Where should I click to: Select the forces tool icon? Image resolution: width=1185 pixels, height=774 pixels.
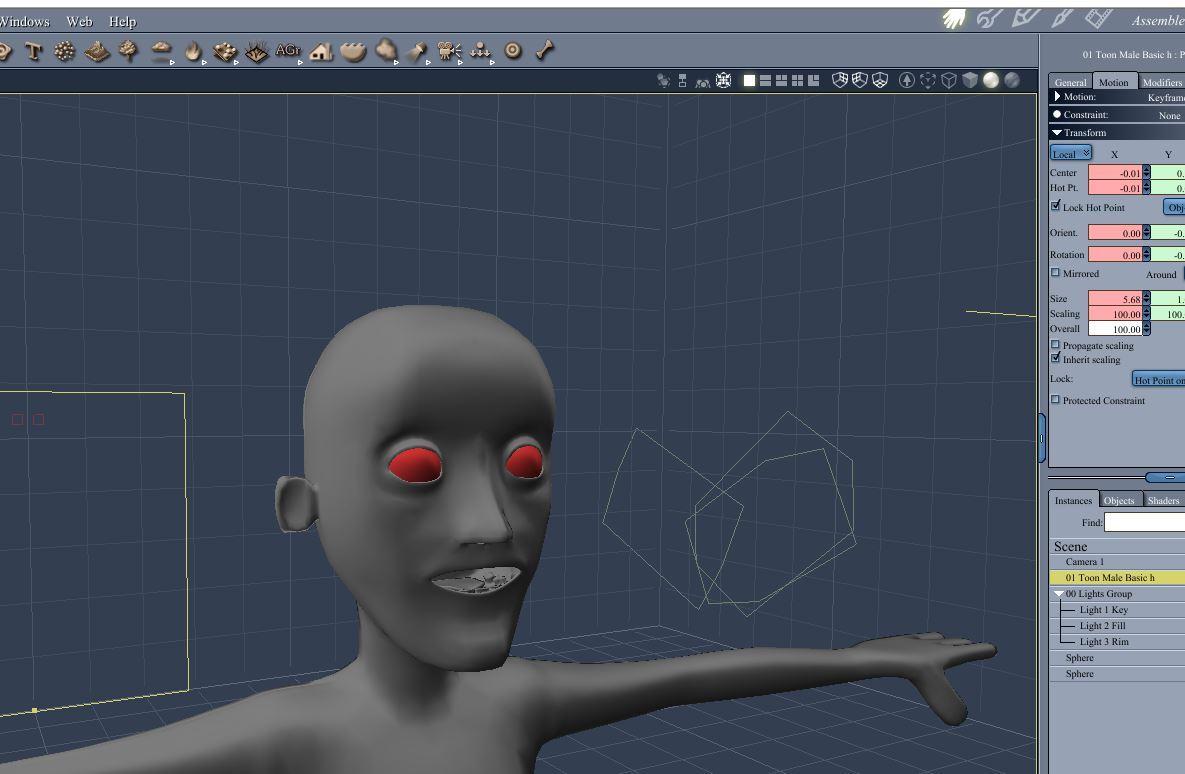coord(481,51)
